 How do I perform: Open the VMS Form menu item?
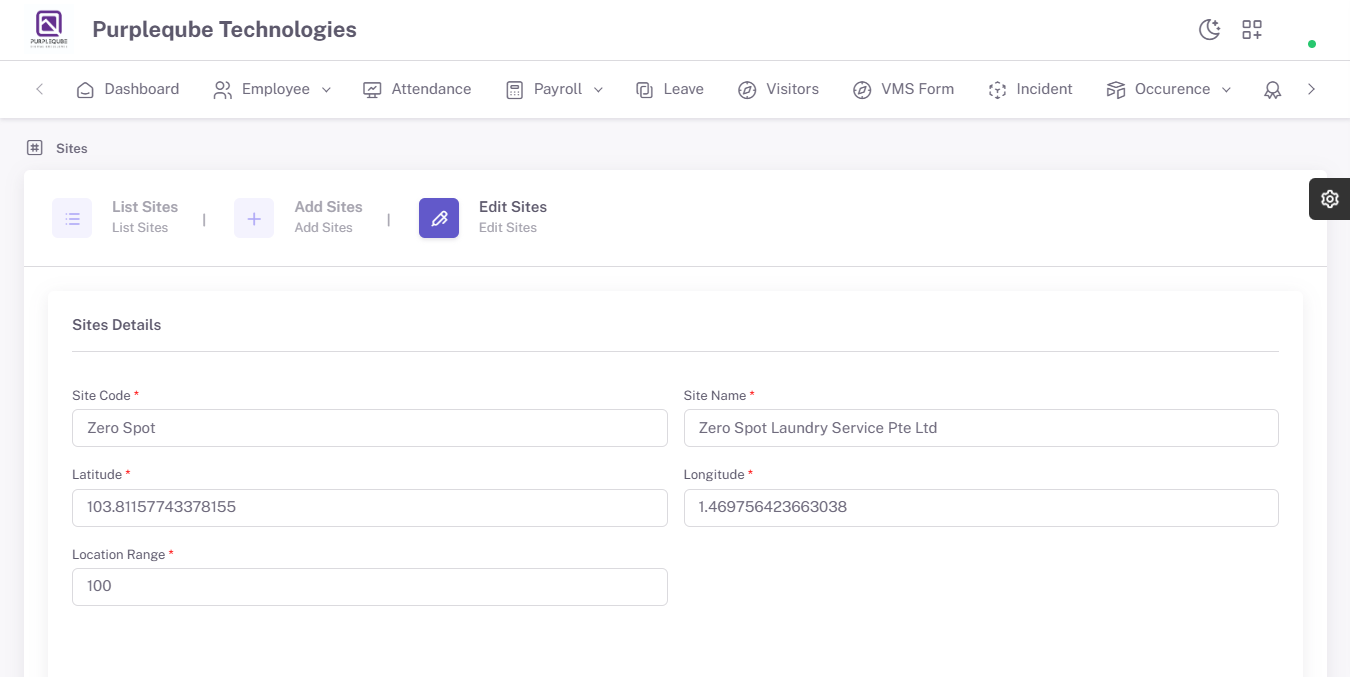coord(903,89)
